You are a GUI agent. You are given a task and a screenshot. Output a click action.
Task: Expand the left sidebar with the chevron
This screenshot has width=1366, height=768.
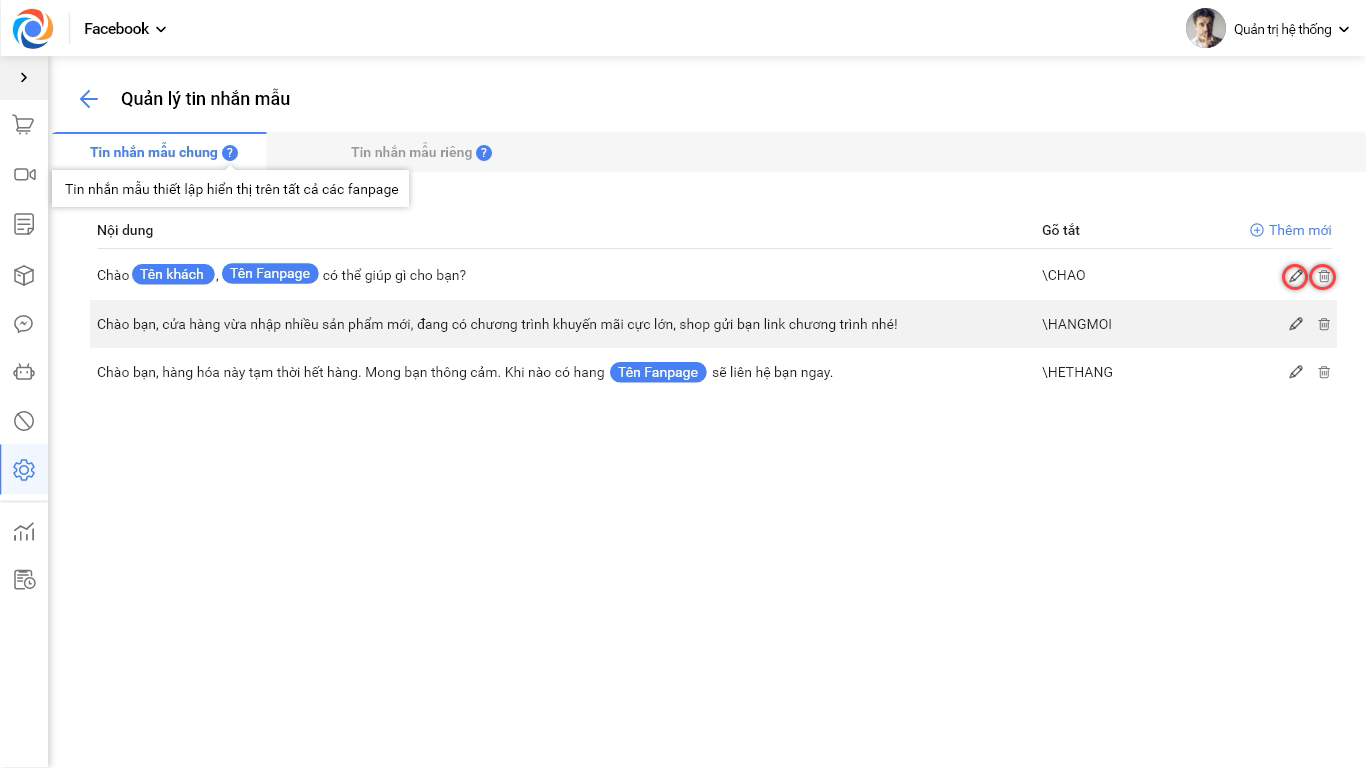pyautogui.click(x=24, y=77)
